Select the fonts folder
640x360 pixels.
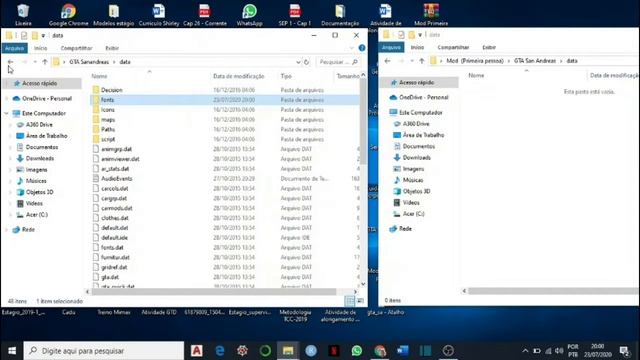click(224, 100)
